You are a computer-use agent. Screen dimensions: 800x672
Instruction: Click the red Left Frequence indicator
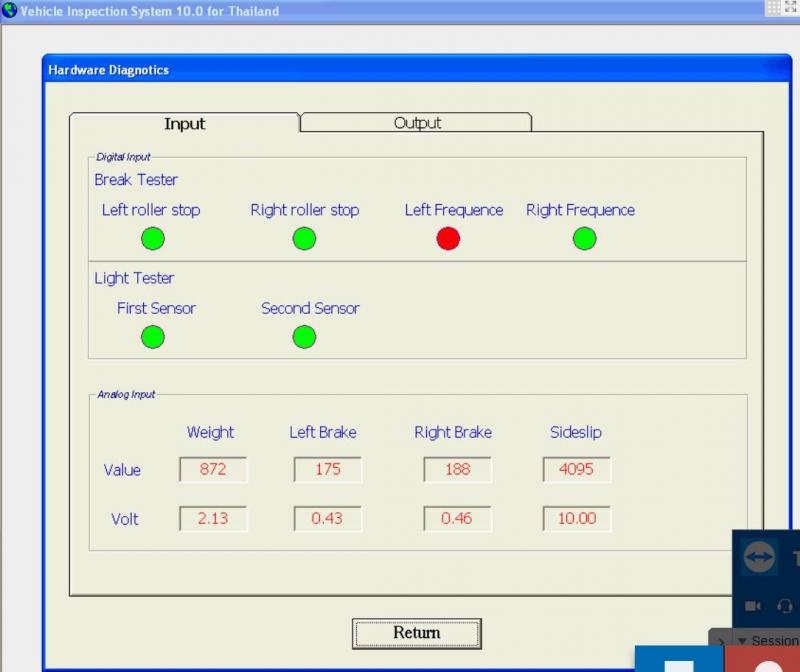[x=448, y=238]
